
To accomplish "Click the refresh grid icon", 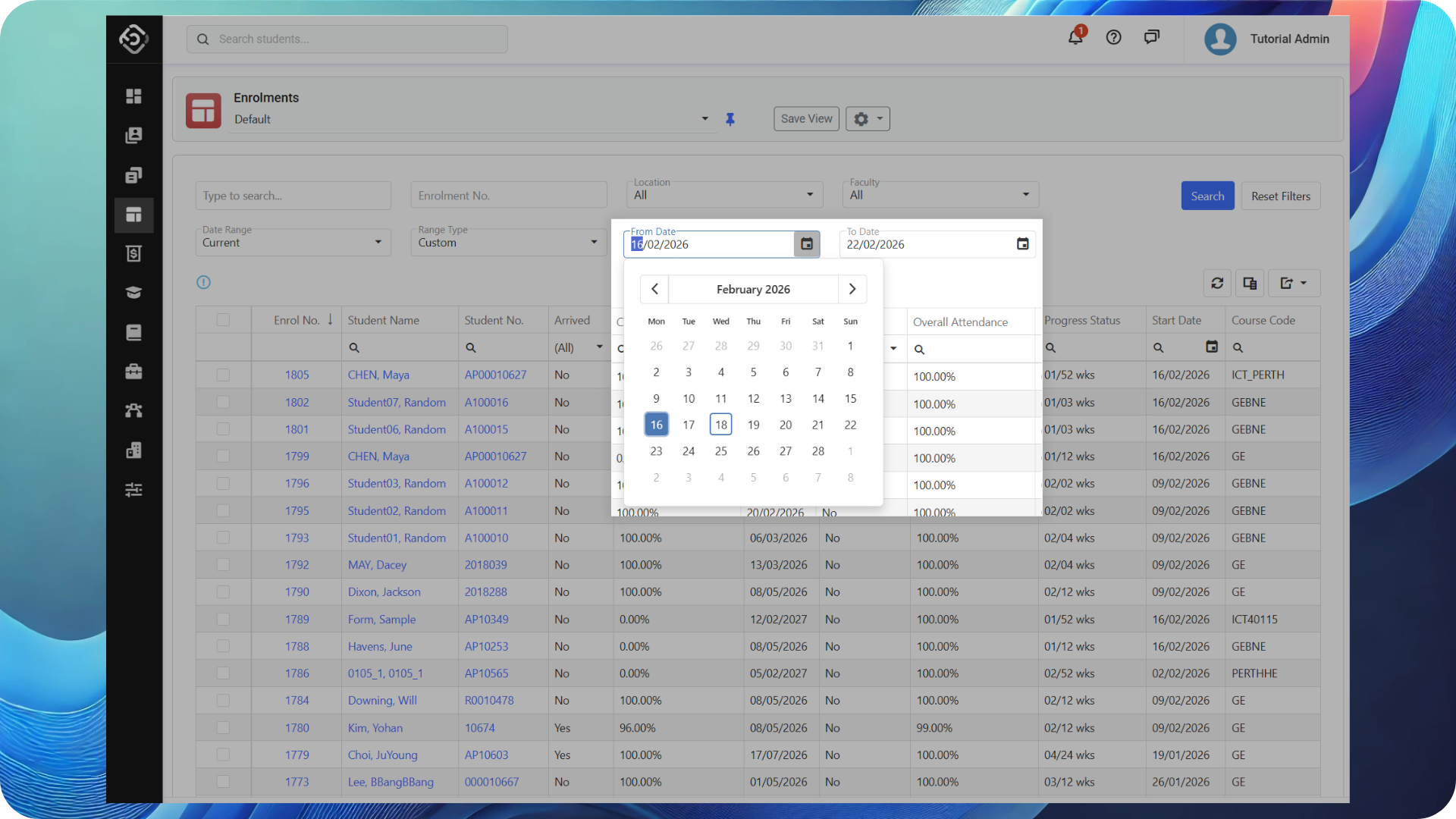I will [x=1217, y=283].
